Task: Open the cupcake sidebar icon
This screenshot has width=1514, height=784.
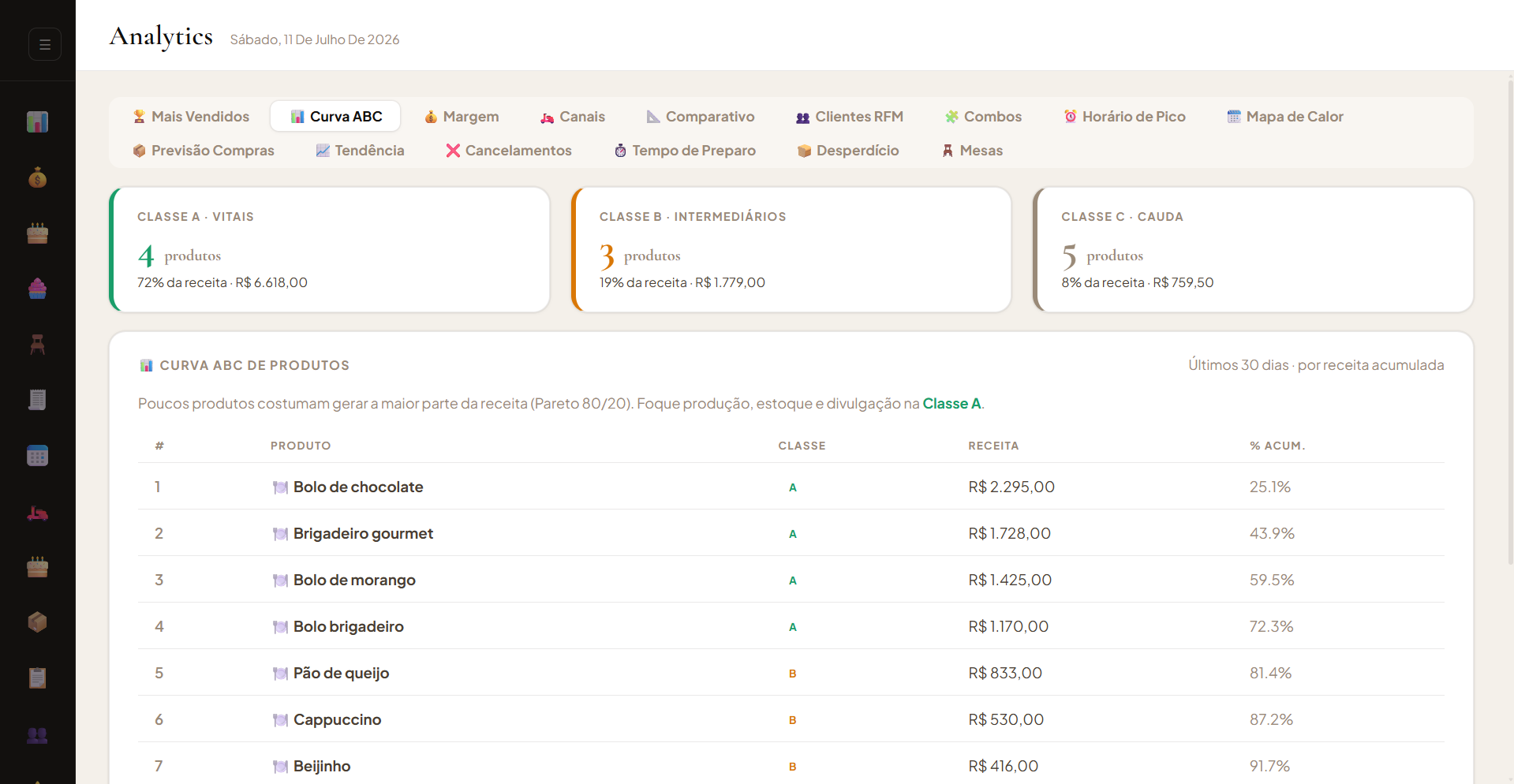Action: click(37, 289)
